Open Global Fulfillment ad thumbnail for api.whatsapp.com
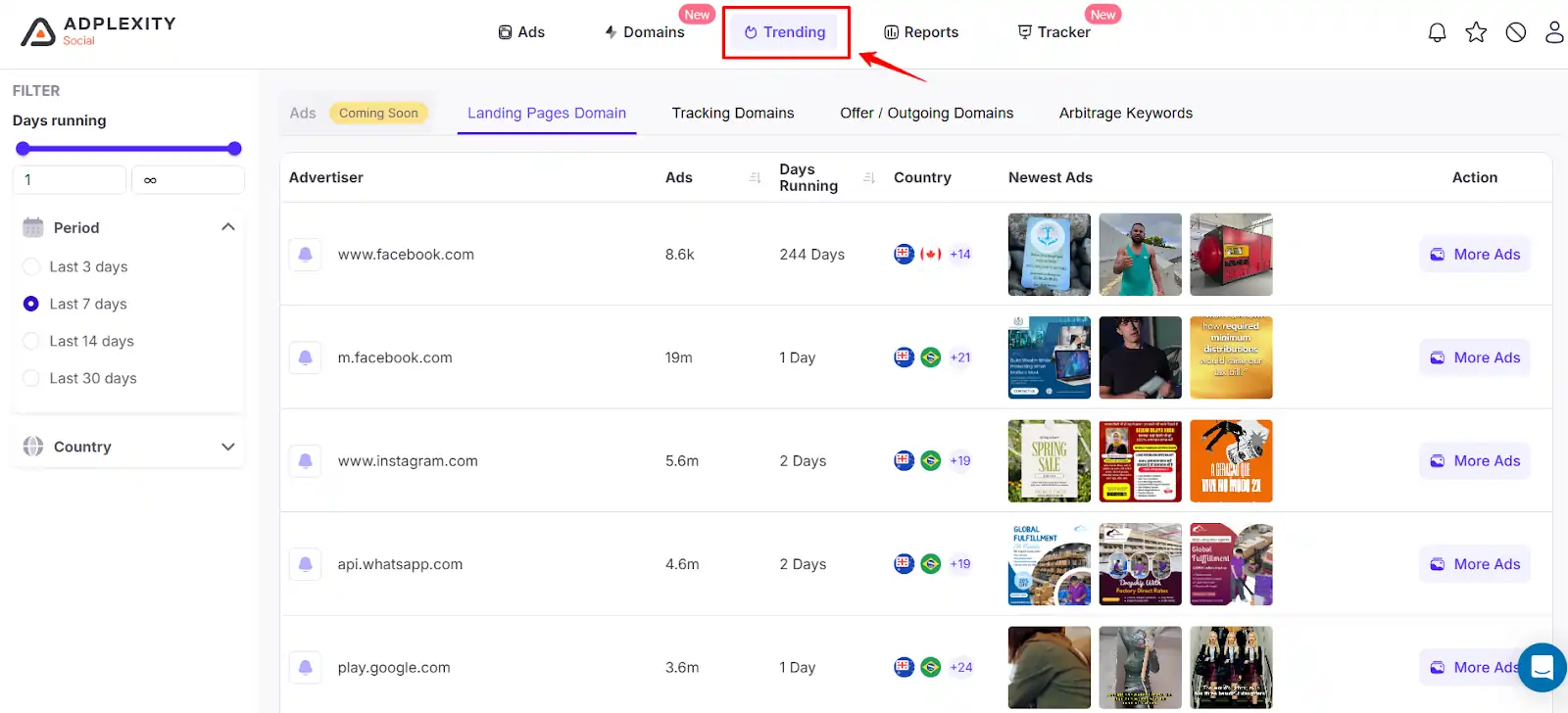 point(1050,564)
